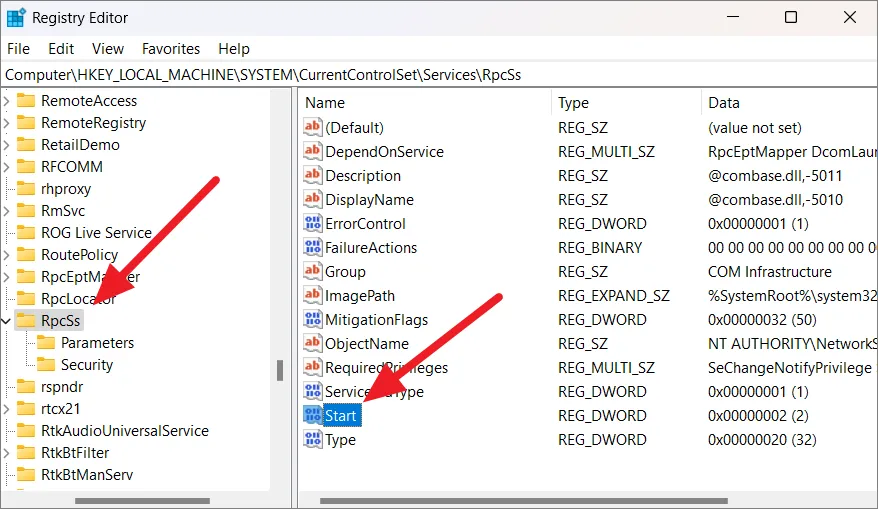Expand the RemoteAccess key

(6, 101)
